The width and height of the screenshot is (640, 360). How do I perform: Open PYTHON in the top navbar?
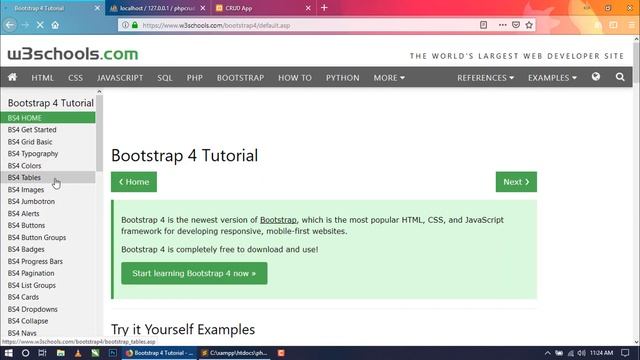pyautogui.click(x=342, y=78)
